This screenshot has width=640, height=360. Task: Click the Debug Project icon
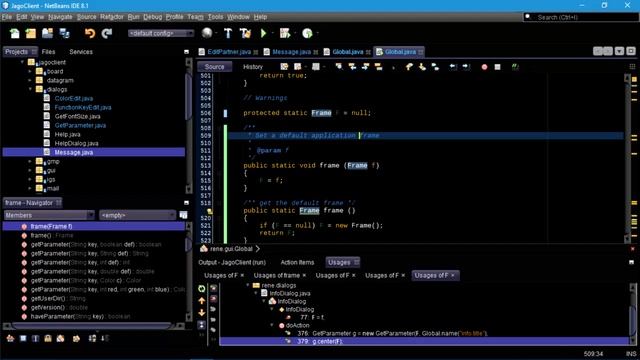click(284, 33)
